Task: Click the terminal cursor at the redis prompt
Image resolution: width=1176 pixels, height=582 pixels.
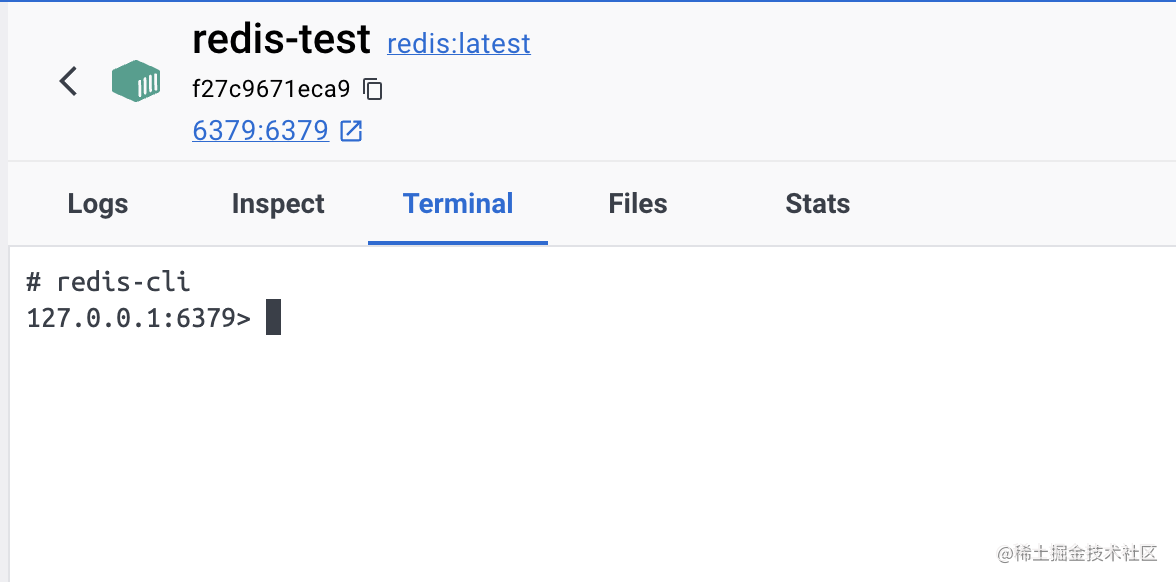Action: (x=272, y=317)
